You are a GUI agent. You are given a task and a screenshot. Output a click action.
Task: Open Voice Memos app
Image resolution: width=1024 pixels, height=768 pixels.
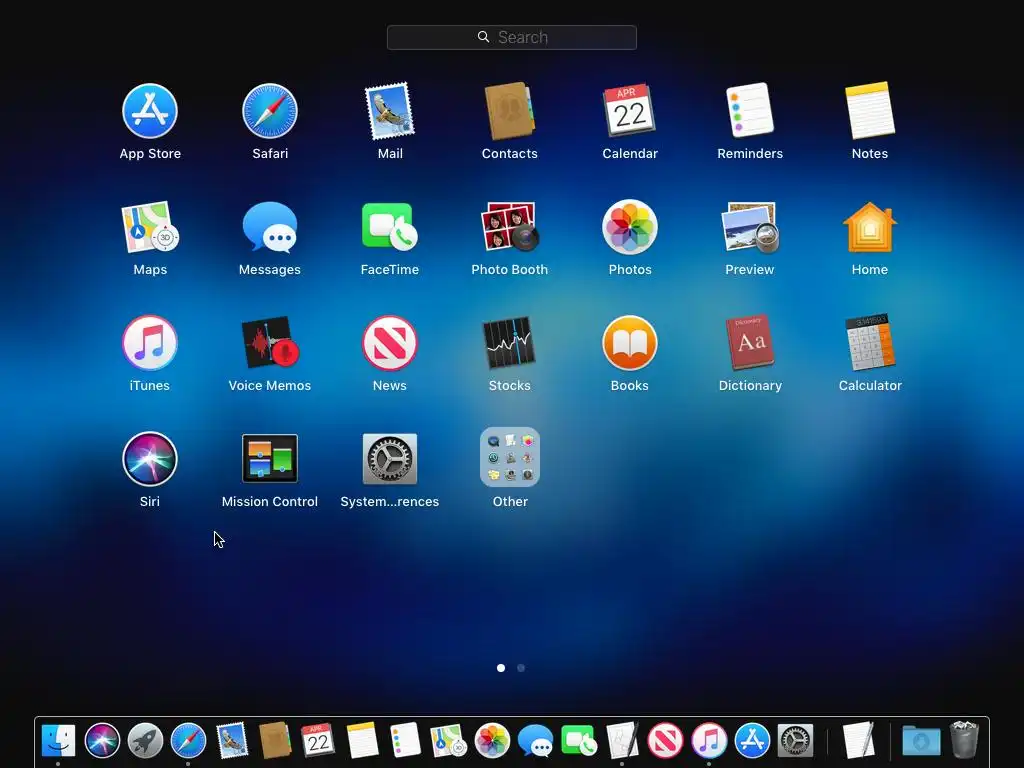tap(270, 343)
